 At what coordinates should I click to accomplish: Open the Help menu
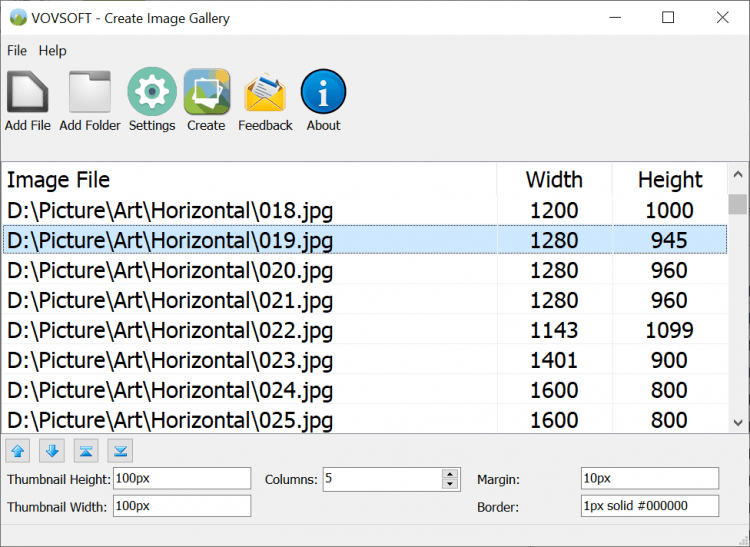tap(53, 51)
